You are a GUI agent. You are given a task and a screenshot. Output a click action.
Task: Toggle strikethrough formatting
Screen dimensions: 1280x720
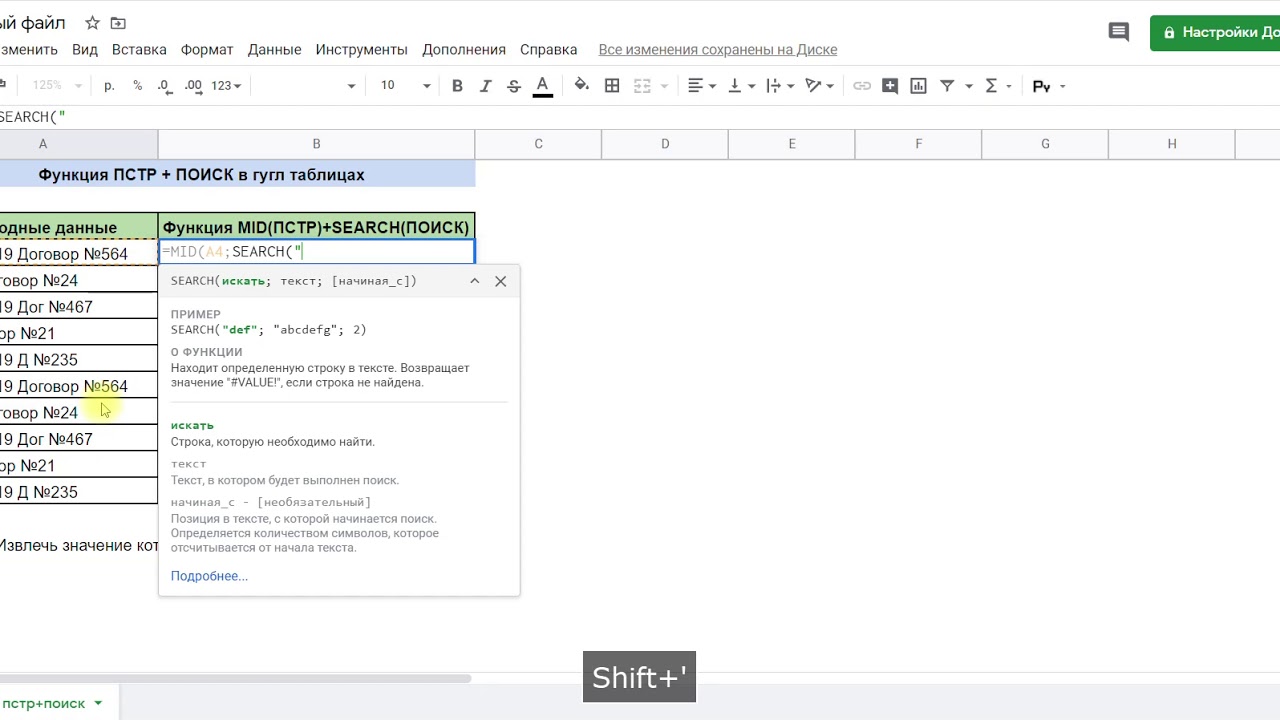514,86
